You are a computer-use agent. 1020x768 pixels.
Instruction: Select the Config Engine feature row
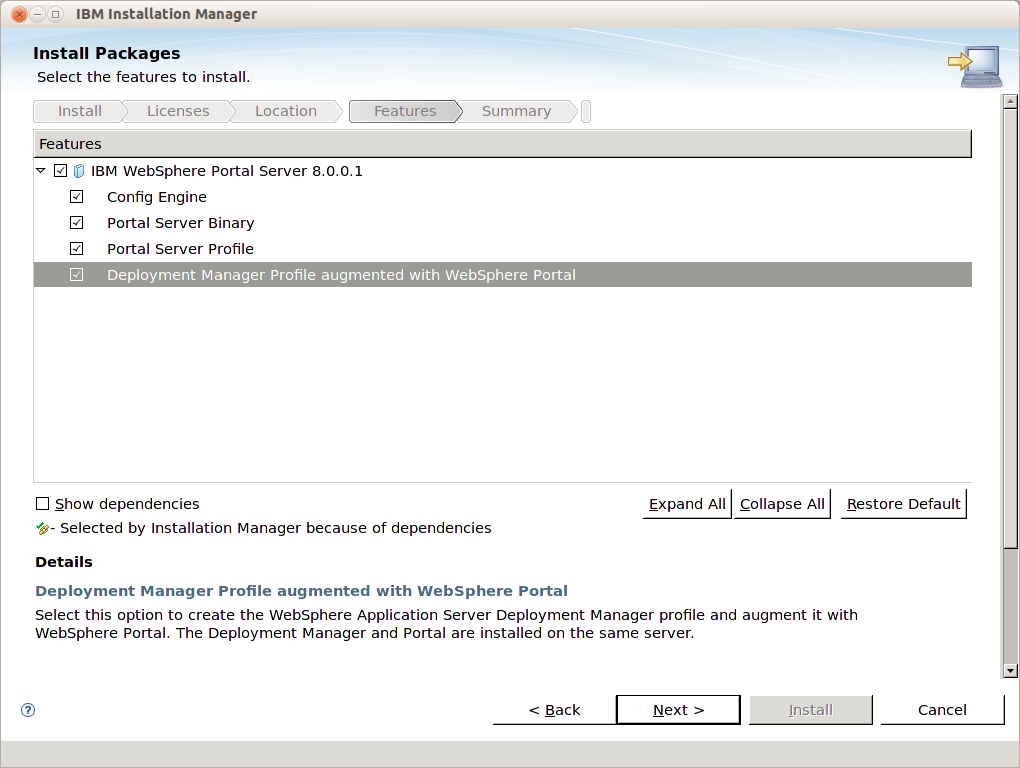coord(503,196)
